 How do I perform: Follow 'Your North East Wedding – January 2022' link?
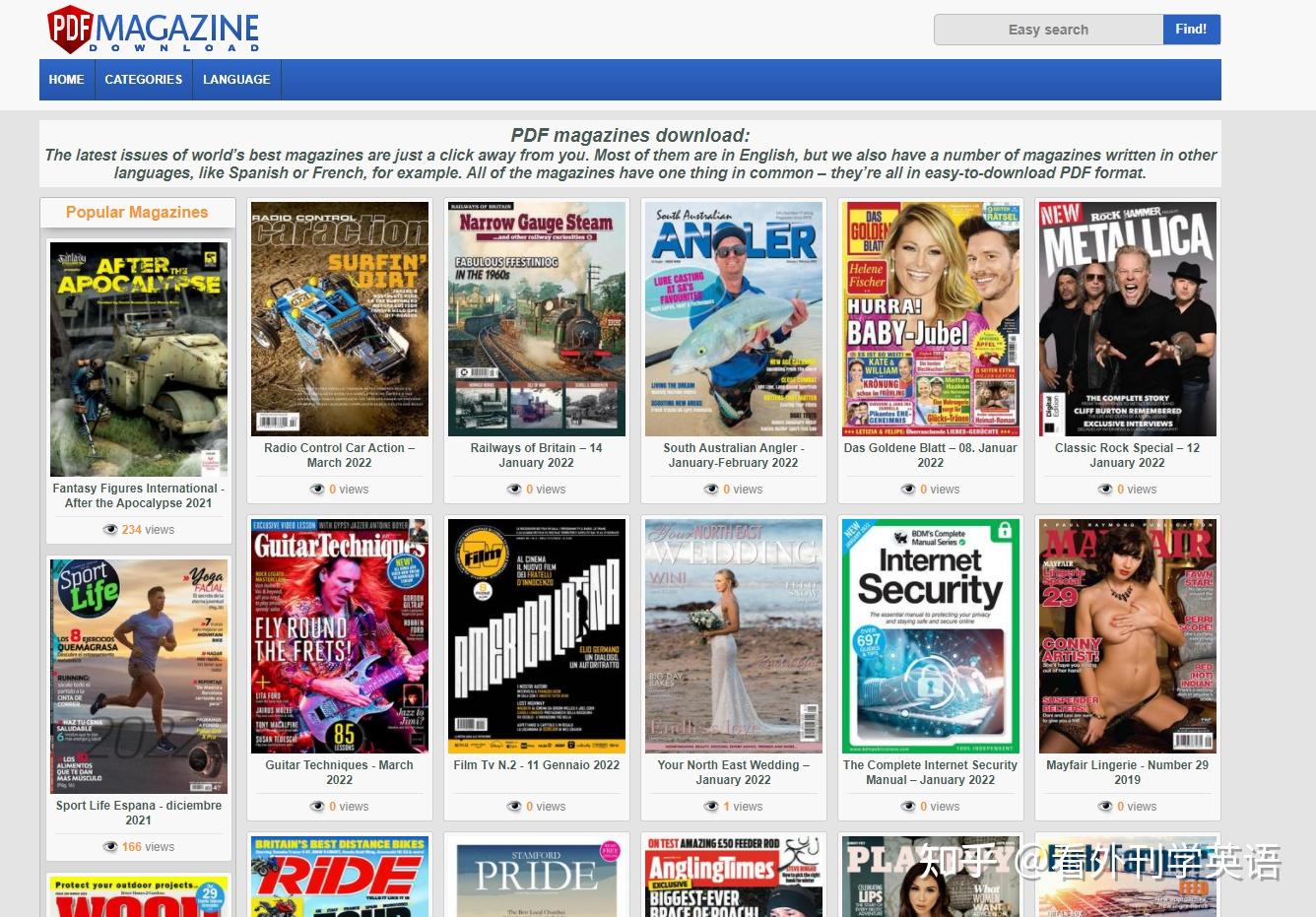734,772
